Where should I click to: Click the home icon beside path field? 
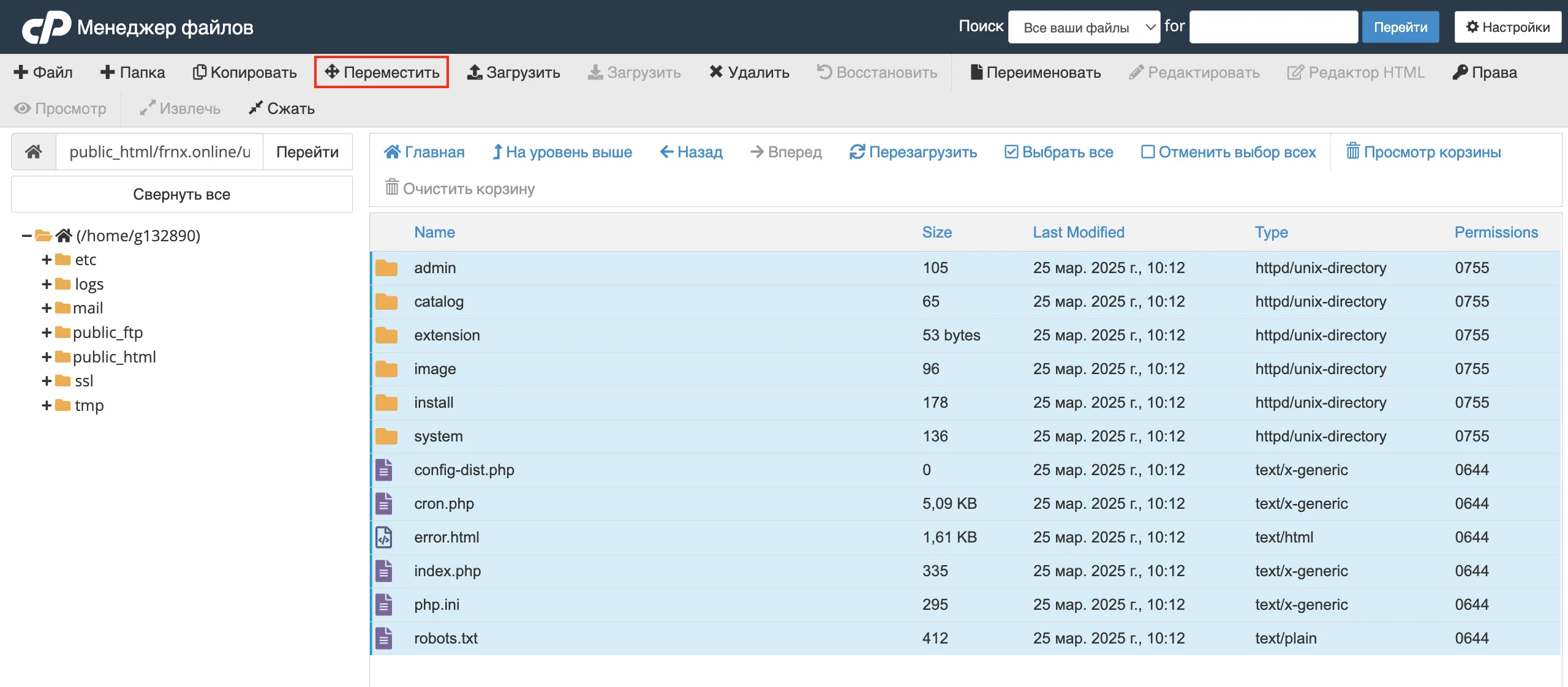(x=34, y=152)
